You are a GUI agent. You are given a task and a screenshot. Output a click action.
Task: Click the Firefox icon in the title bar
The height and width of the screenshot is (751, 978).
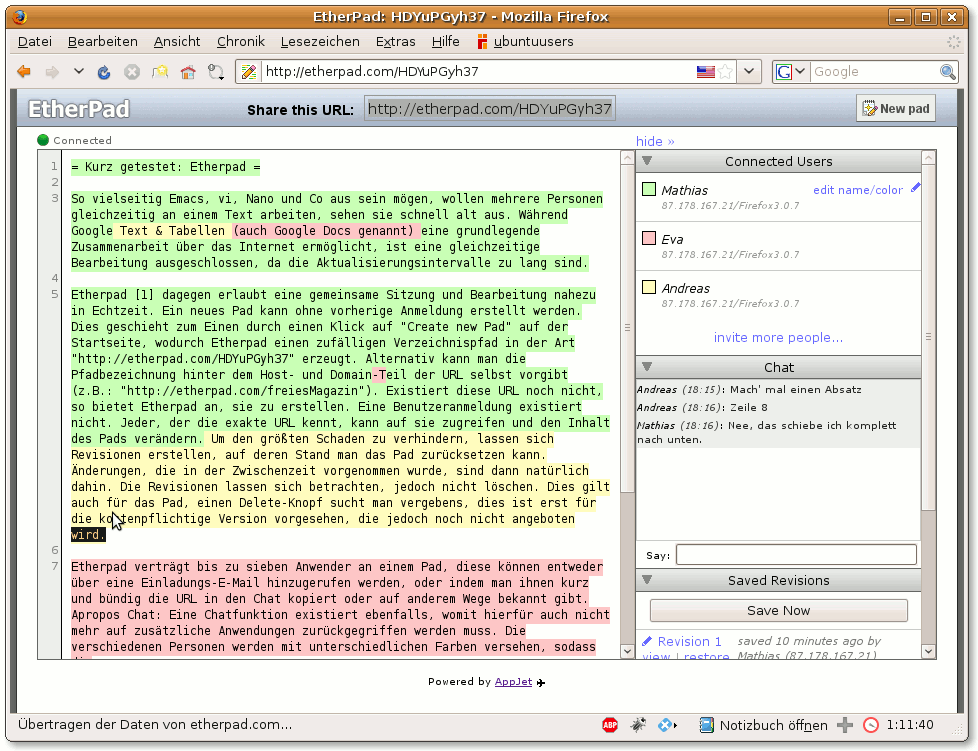click(x=19, y=17)
